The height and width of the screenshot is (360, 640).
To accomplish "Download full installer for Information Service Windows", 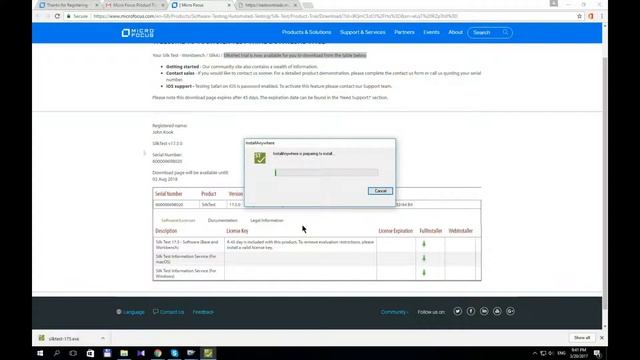I will click(424, 273).
